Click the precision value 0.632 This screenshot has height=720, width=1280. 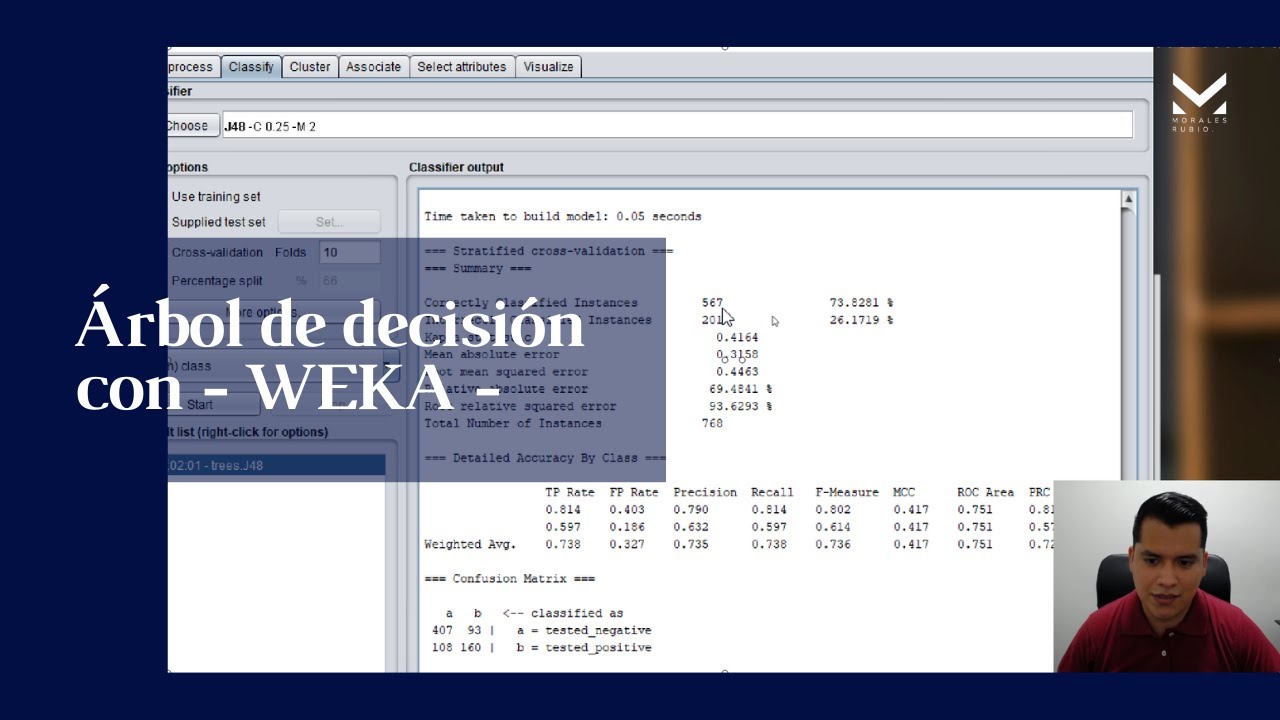(691, 526)
